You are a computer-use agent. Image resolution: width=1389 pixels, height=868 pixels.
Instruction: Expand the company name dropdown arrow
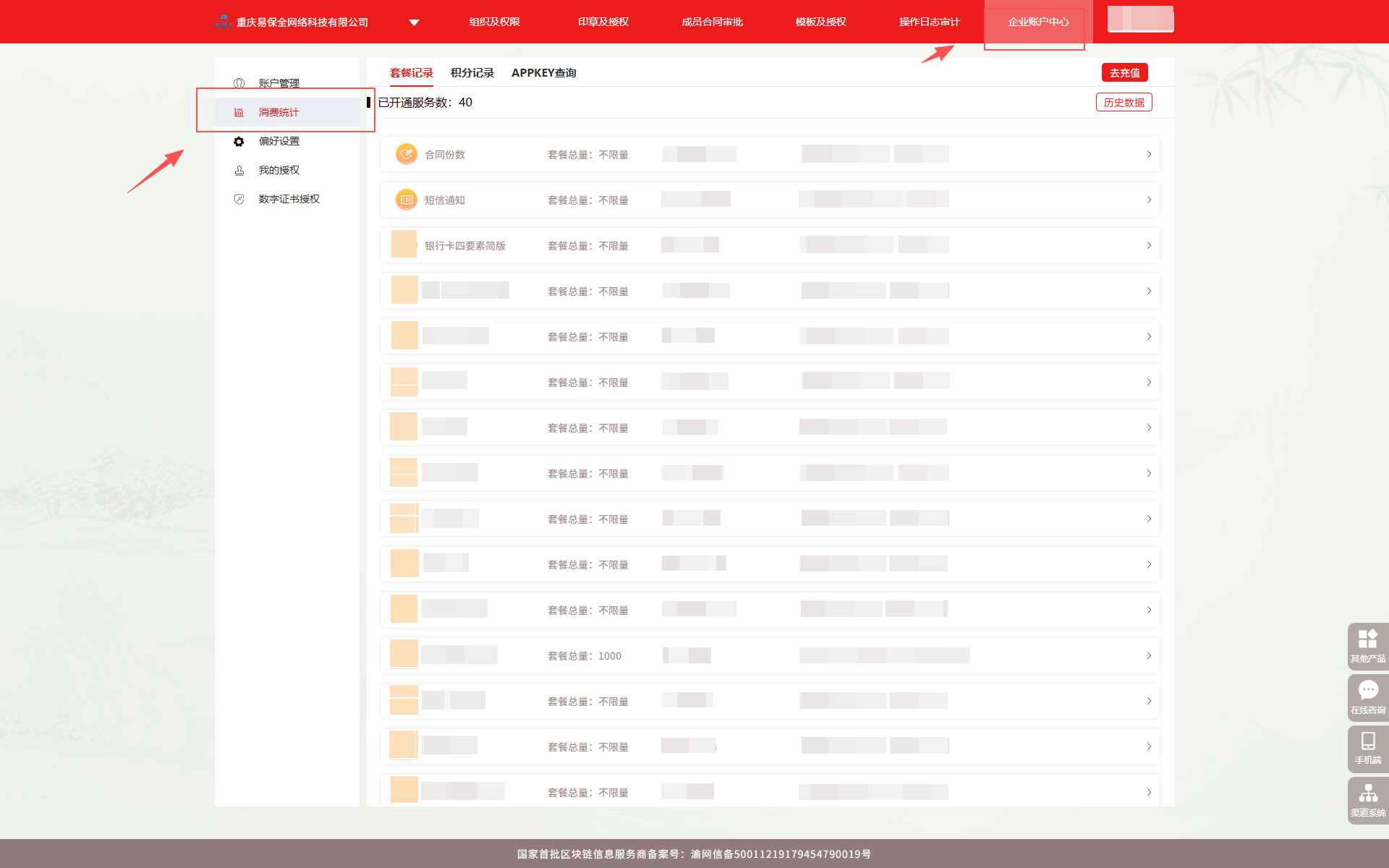tap(414, 22)
